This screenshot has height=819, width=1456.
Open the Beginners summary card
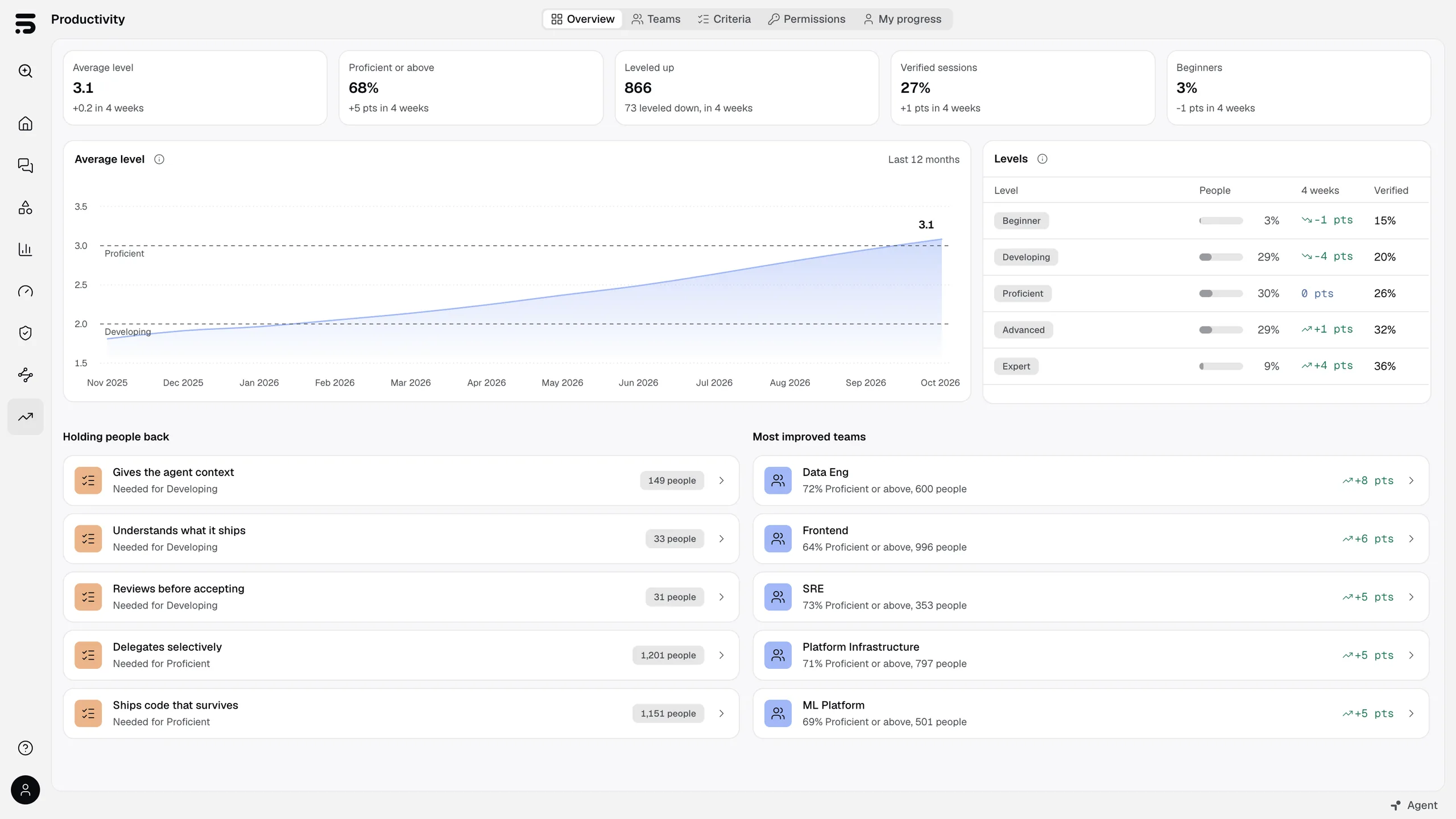click(1298, 88)
